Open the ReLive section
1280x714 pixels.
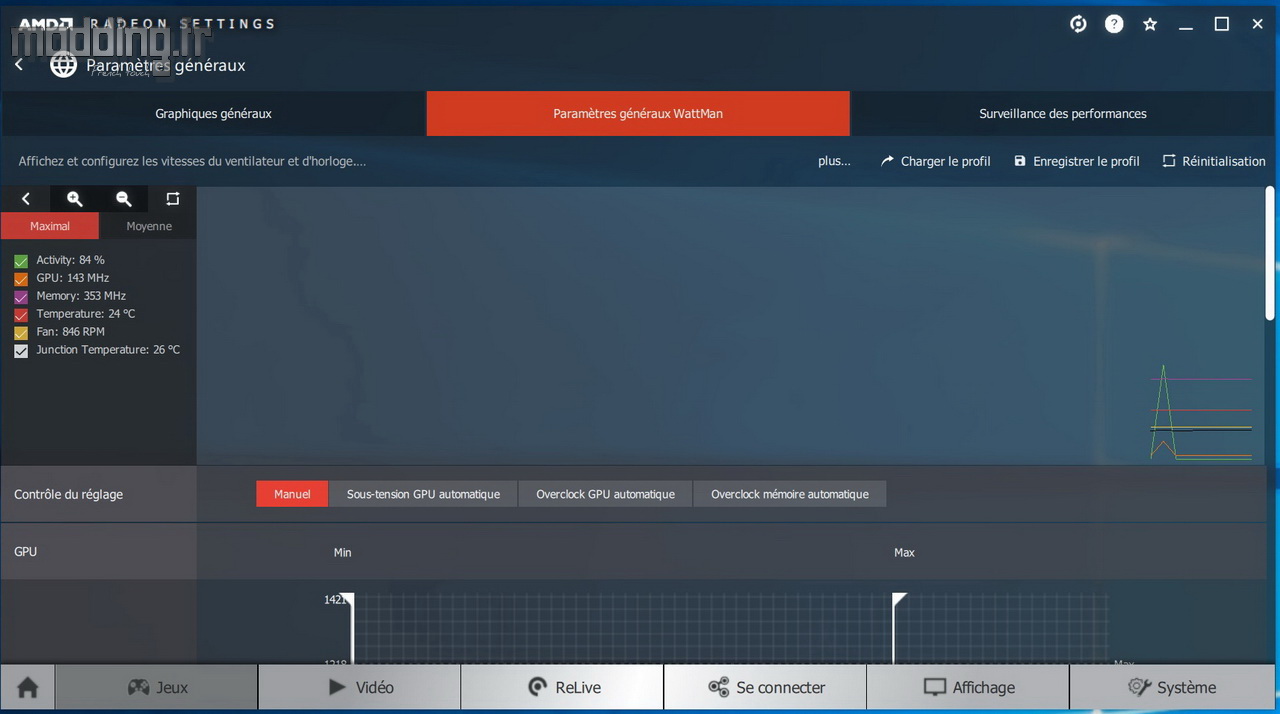(x=563, y=687)
